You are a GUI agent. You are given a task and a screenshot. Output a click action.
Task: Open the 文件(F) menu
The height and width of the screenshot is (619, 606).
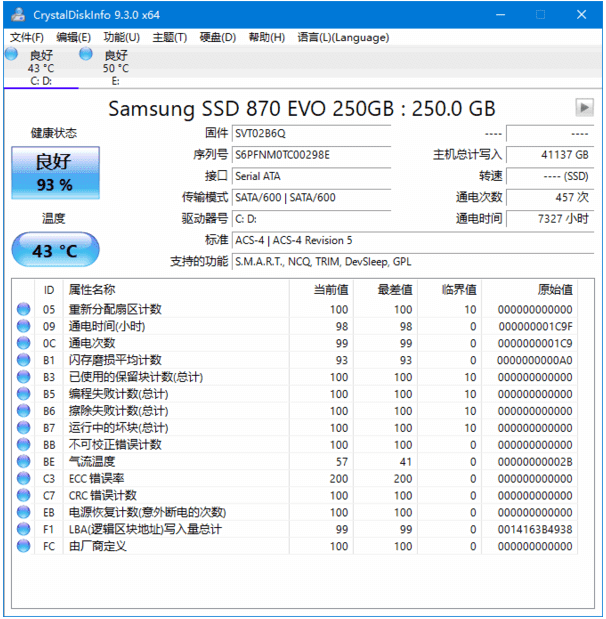27,37
